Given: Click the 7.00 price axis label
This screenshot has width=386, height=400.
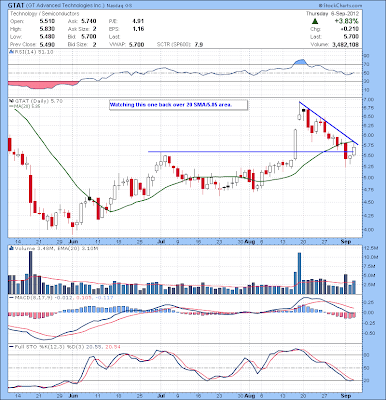Looking at the screenshot, I should click(x=369, y=100).
